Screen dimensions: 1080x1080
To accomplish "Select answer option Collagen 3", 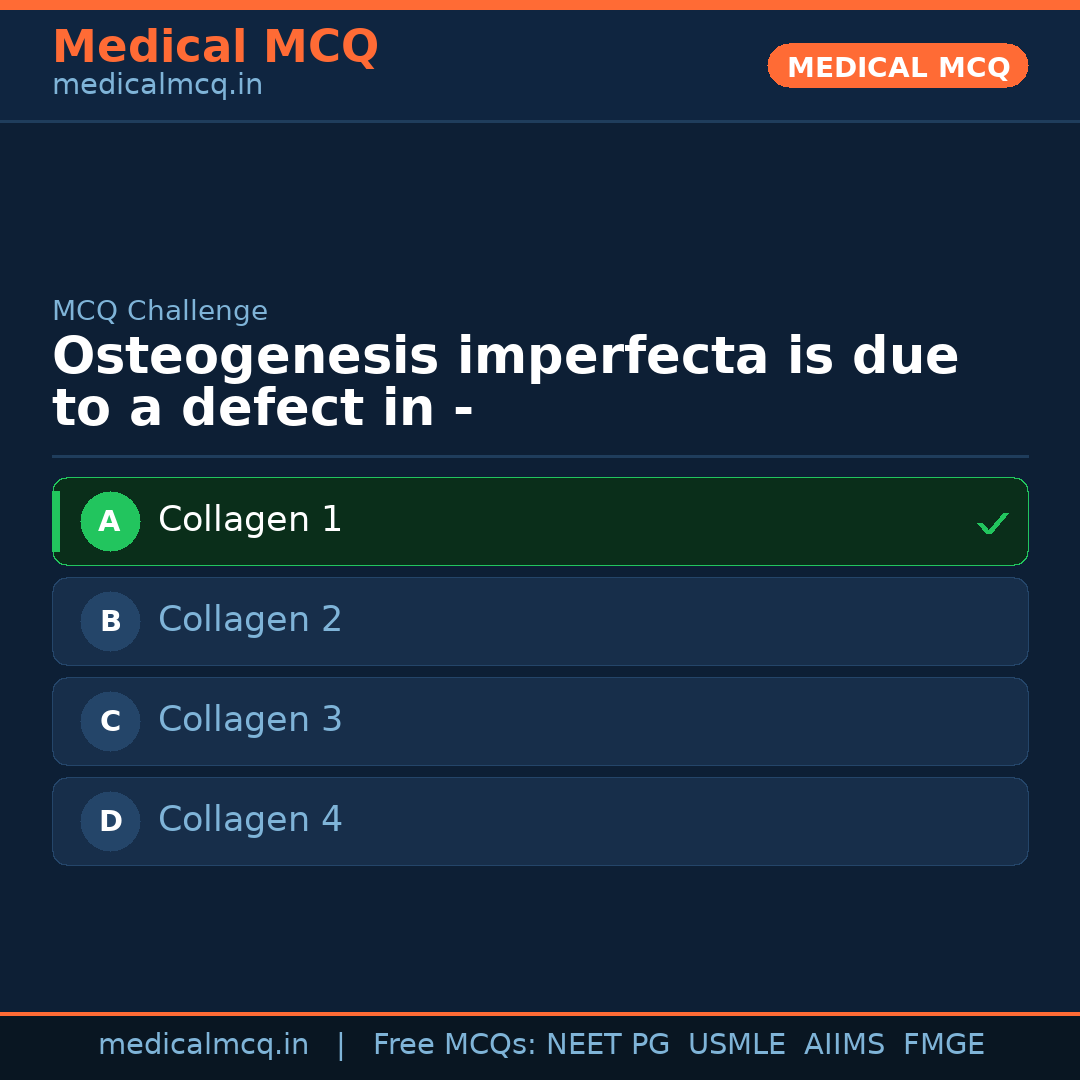I will pyautogui.click(x=540, y=721).
